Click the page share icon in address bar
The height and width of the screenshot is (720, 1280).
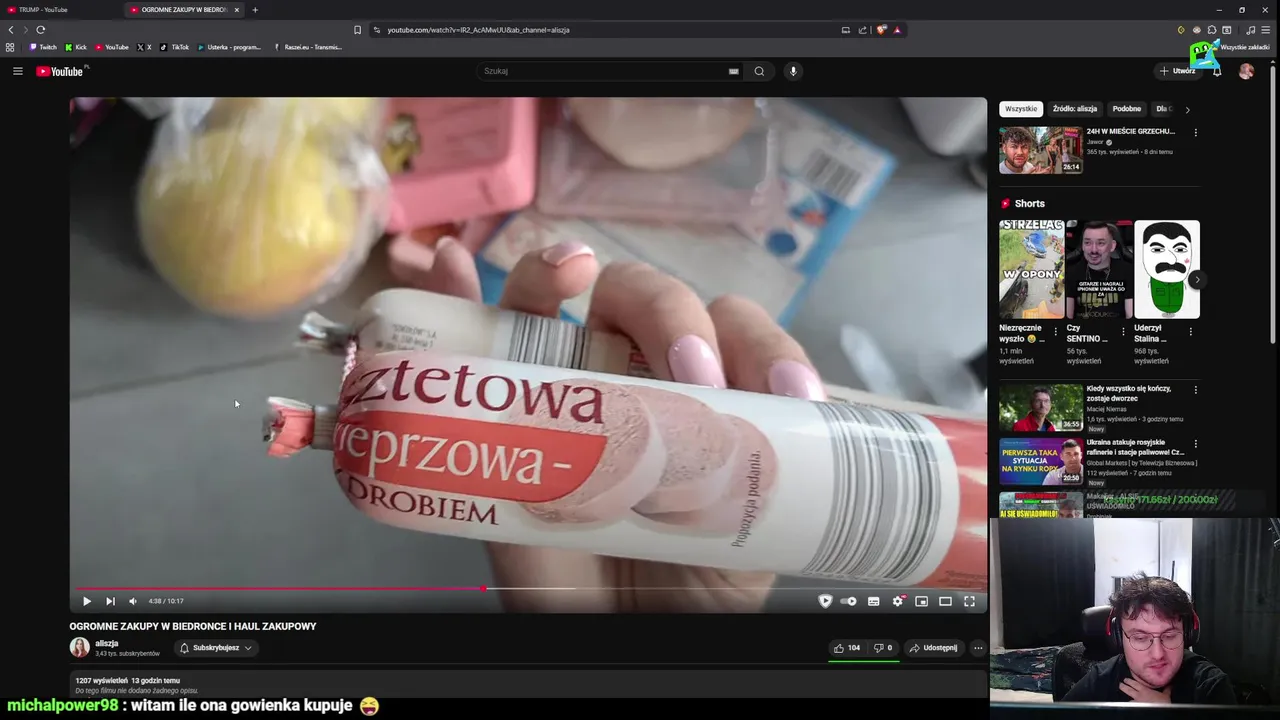pyautogui.click(x=862, y=30)
